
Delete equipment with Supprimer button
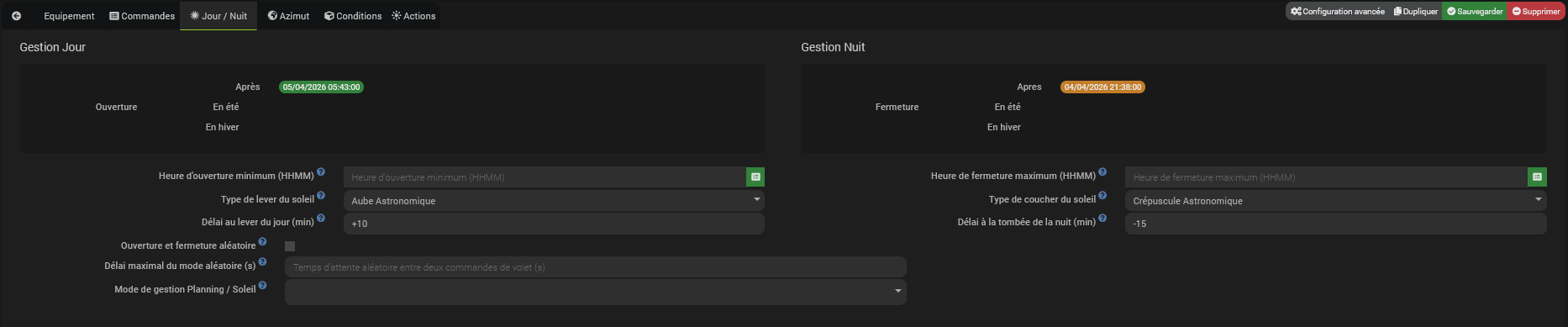tap(1536, 11)
